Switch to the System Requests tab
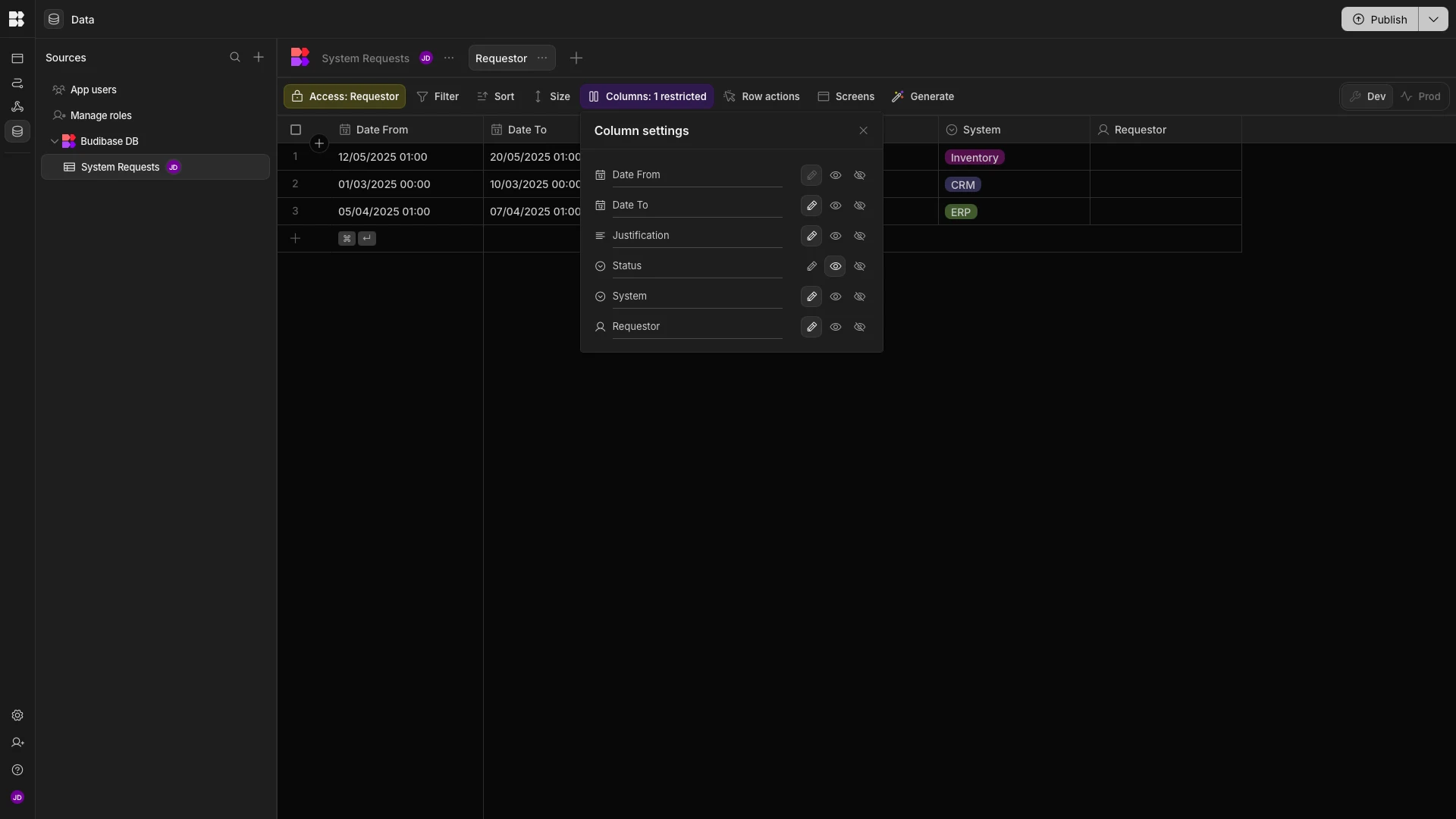 tap(366, 58)
